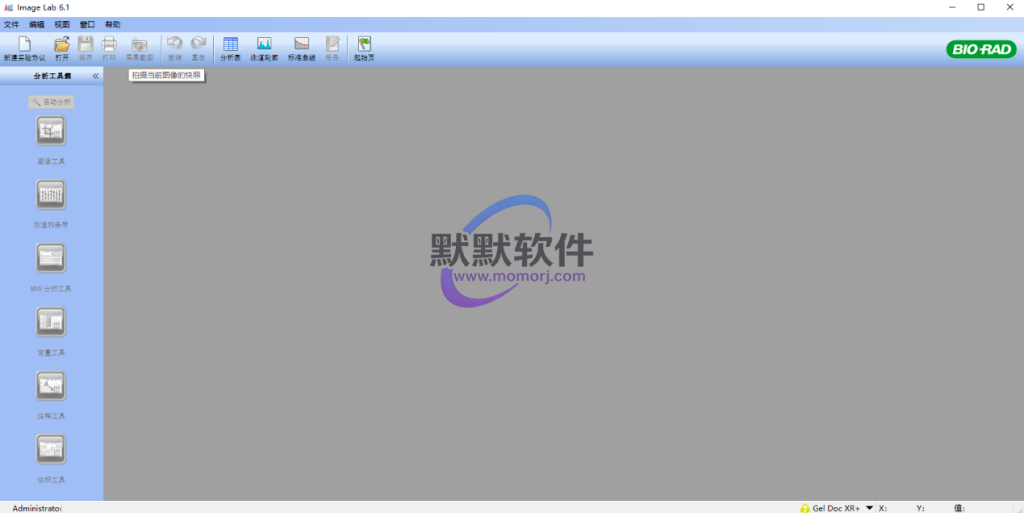Click the yellow warning icon in status bar
The height and width of the screenshot is (513, 1024).
pyautogui.click(x=805, y=508)
